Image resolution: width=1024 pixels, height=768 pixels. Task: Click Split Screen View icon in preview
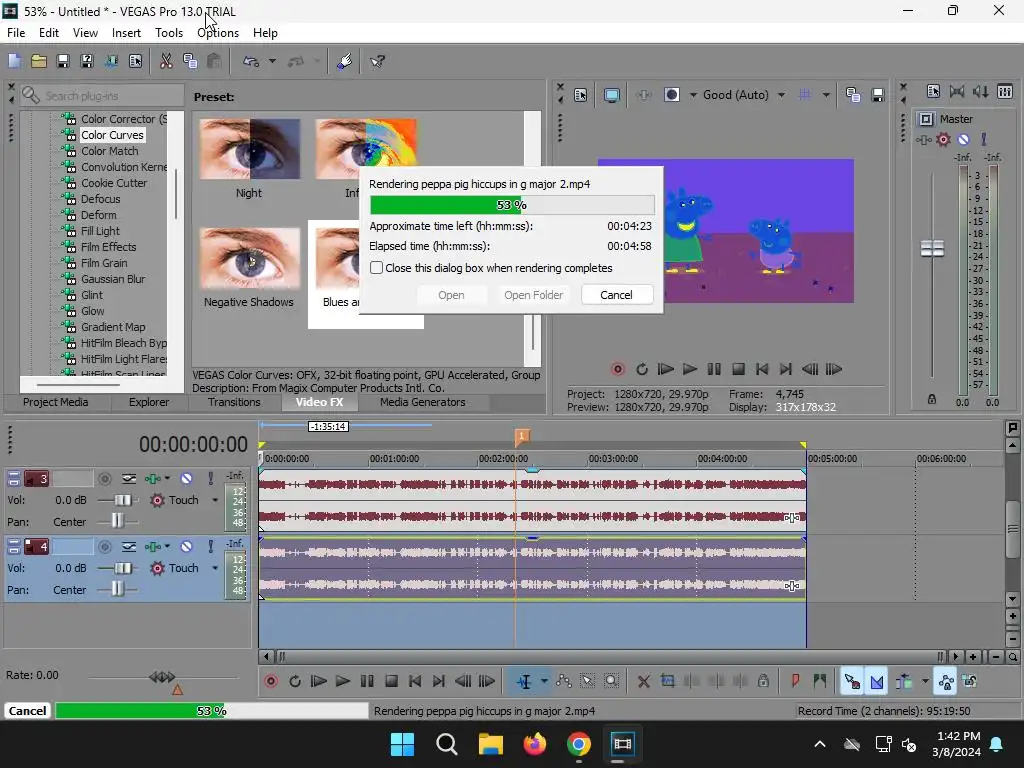pos(671,95)
